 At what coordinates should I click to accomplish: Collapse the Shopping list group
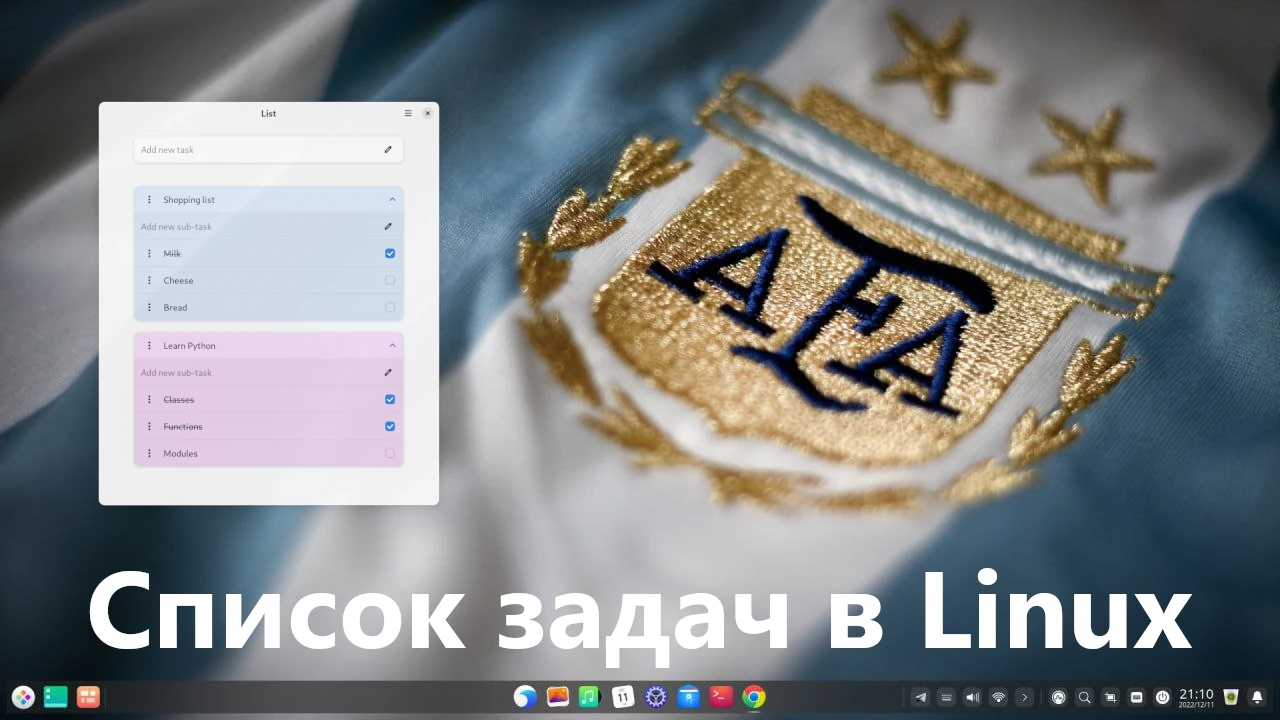pyautogui.click(x=392, y=199)
